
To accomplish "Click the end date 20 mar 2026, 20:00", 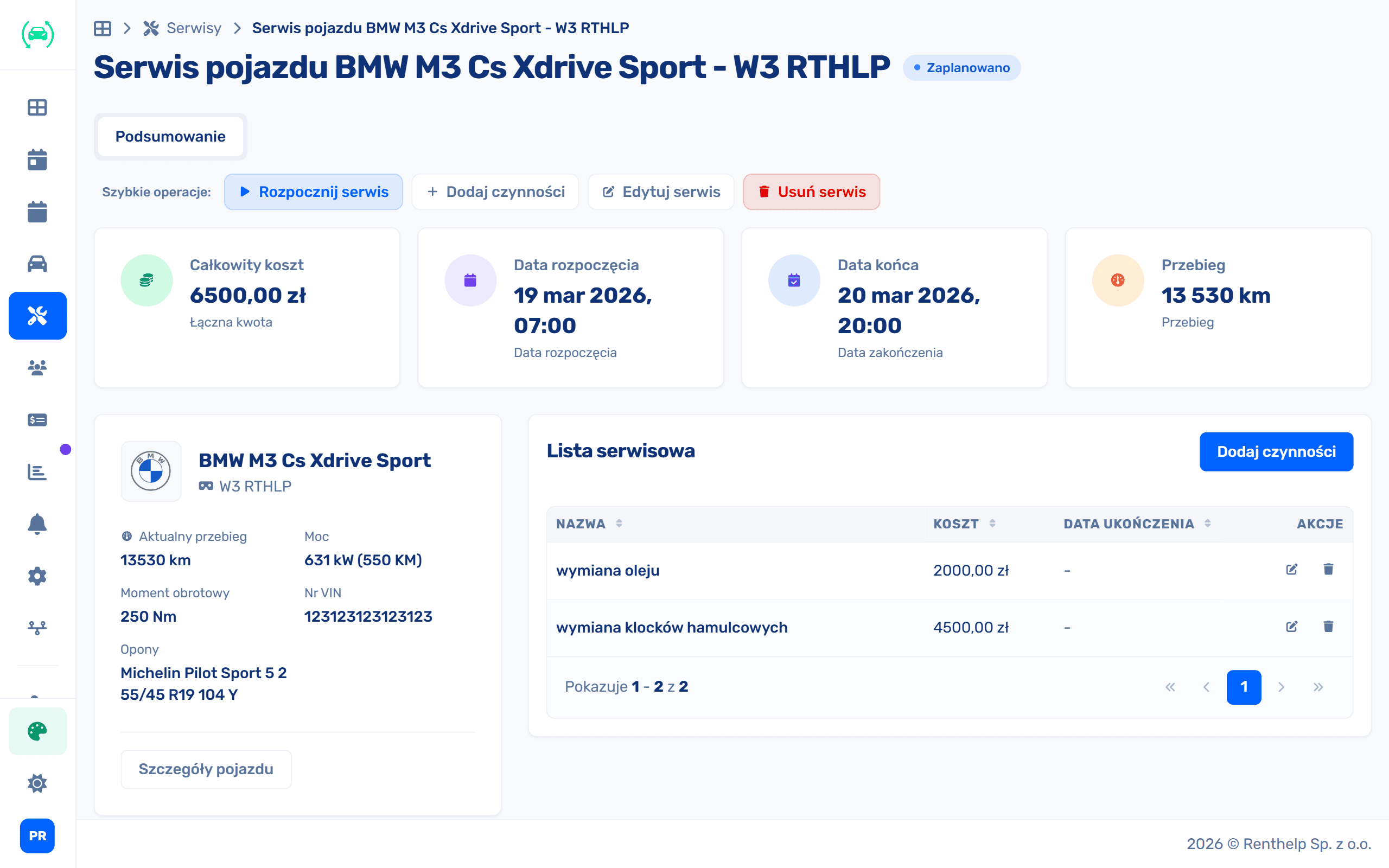I will click(909, 310).
